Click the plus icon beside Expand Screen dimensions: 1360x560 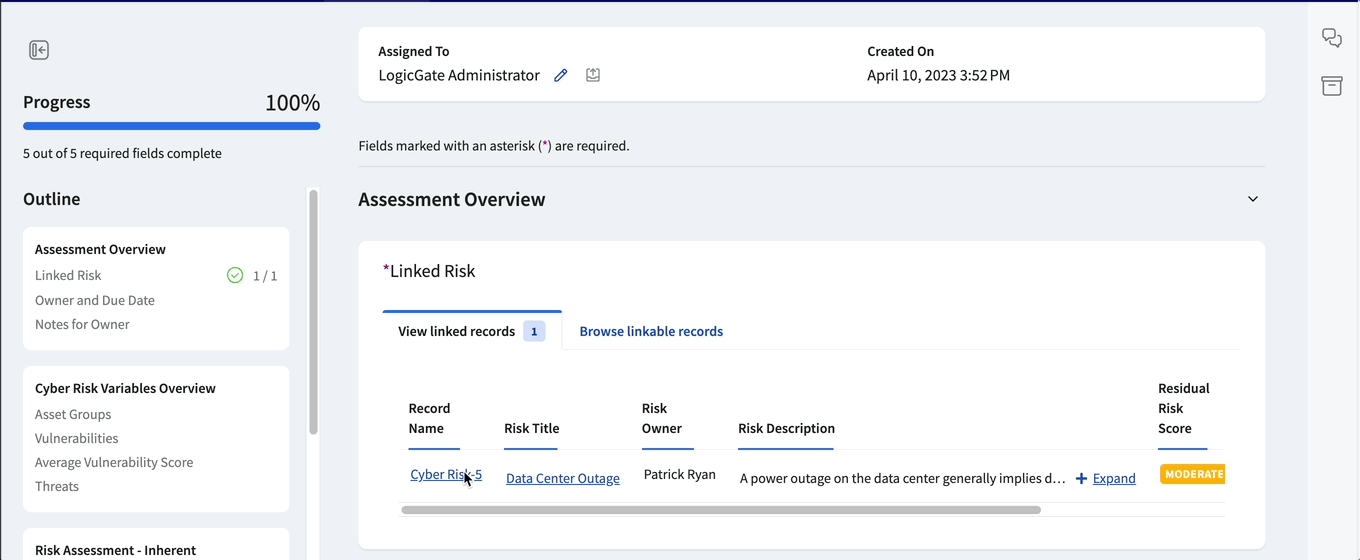(1081, 479)
